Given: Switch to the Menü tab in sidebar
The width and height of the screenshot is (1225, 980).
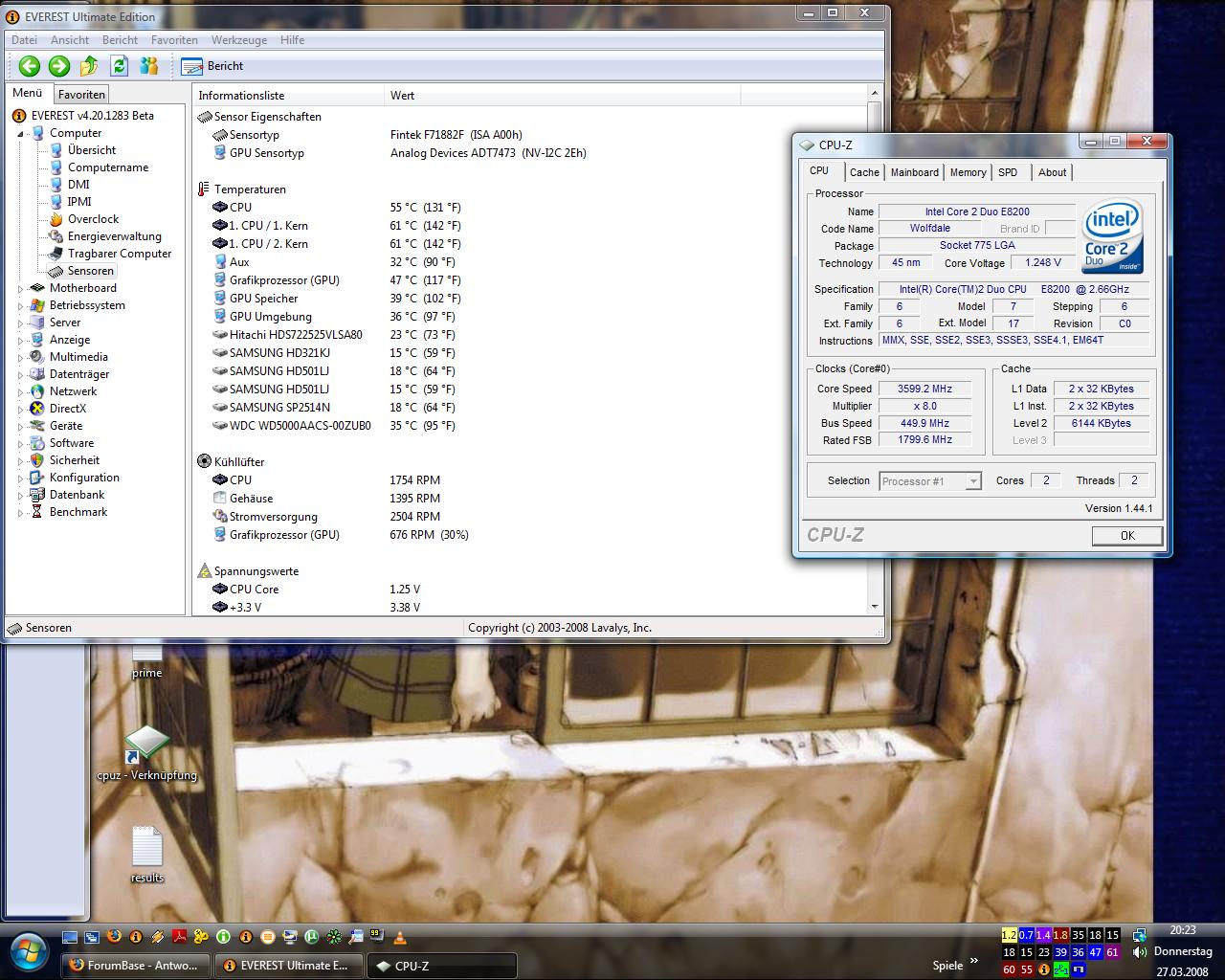Looking at the screenshot, I should coord(28,93).
